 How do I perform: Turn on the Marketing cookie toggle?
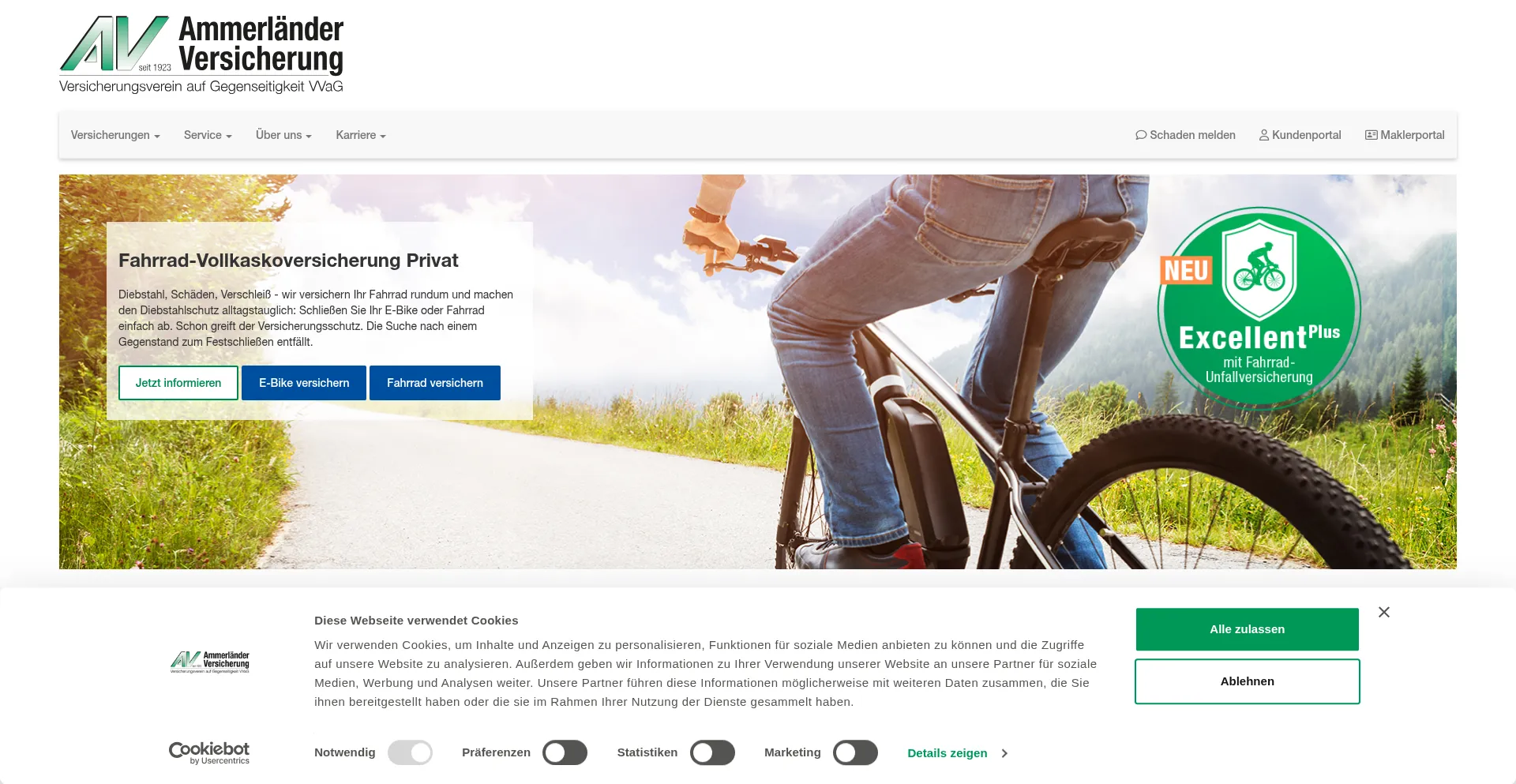pyautogui.click(x=855, y=752)
